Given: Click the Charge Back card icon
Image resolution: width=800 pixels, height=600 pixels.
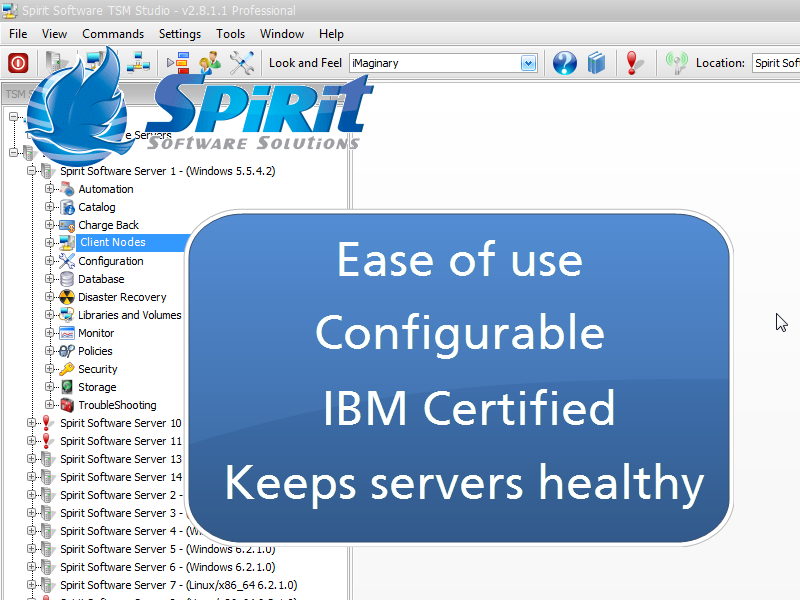Looking at the screenshot, I should click(x=67, y=225).
